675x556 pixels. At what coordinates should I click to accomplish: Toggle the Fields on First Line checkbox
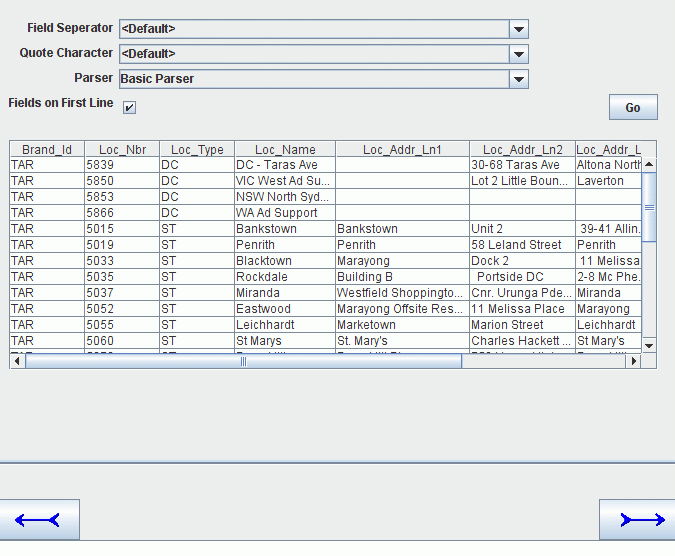(x=129, y=107)
